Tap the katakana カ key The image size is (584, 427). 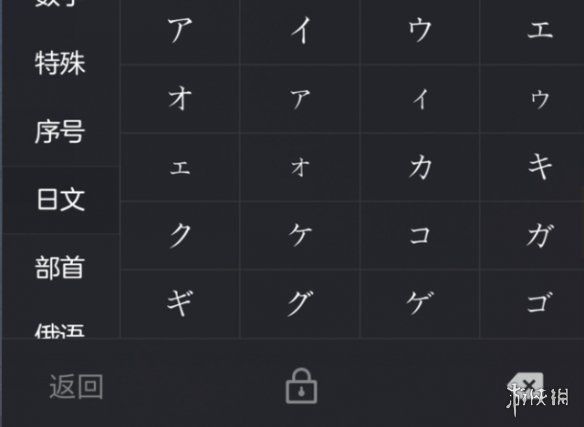(420, 167)
